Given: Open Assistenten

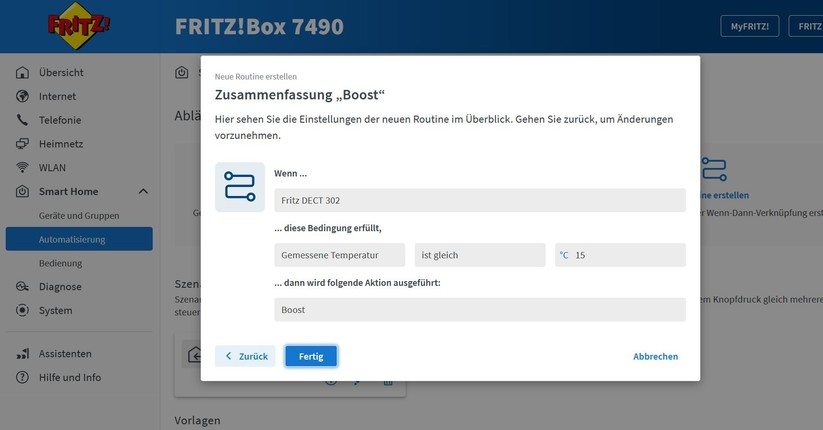Looking at the screenshot, I should 65,353.
